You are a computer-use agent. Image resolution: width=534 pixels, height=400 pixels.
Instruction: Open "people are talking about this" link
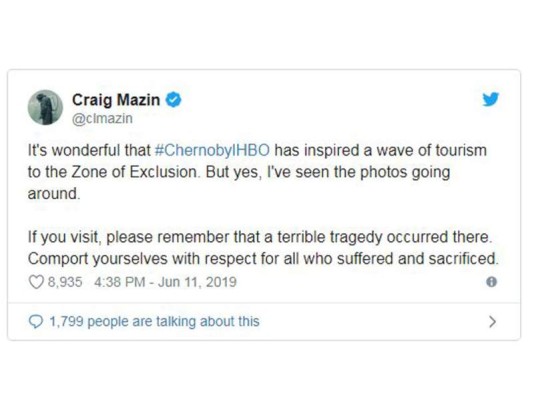(x=173, y=321)
